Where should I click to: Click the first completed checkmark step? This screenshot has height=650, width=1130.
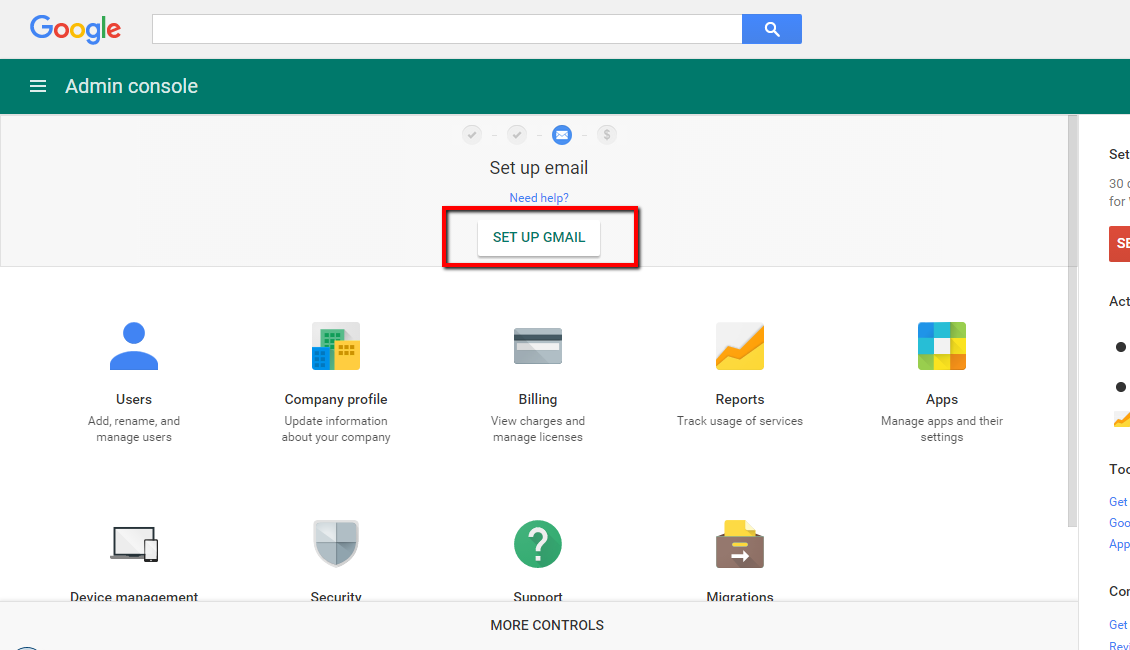pyautogui.click(x=472, y=134)
